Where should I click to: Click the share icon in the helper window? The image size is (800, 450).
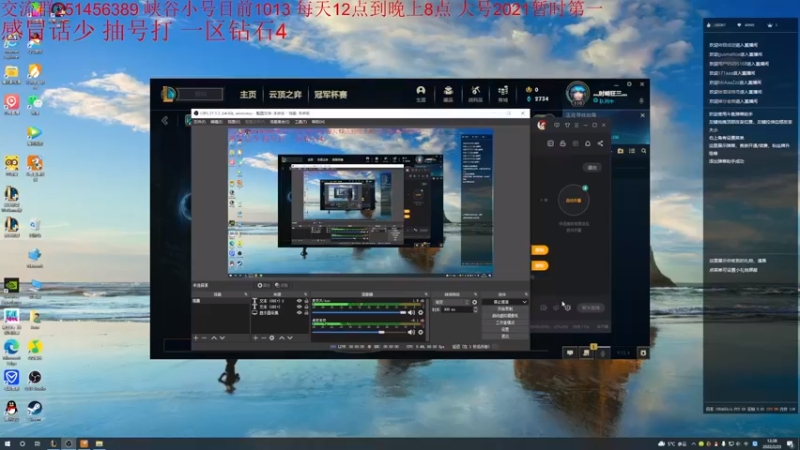pyautogui.click(x=600, y=143)
